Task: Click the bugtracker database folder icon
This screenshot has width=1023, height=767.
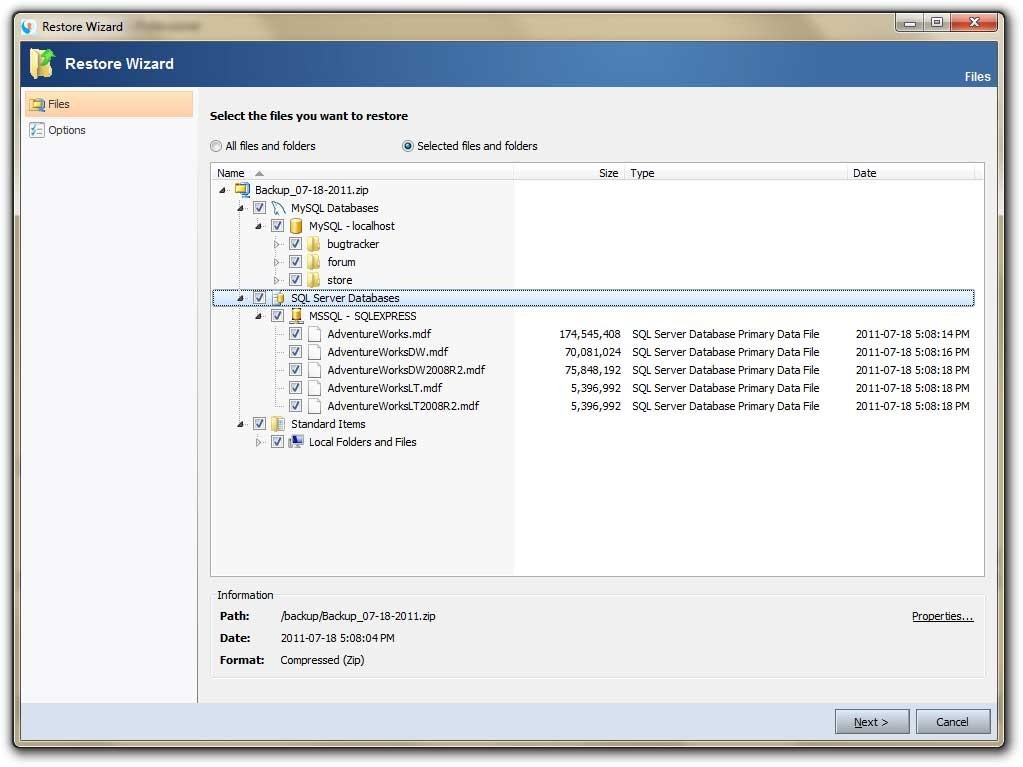Action: (x=314, y=244)
